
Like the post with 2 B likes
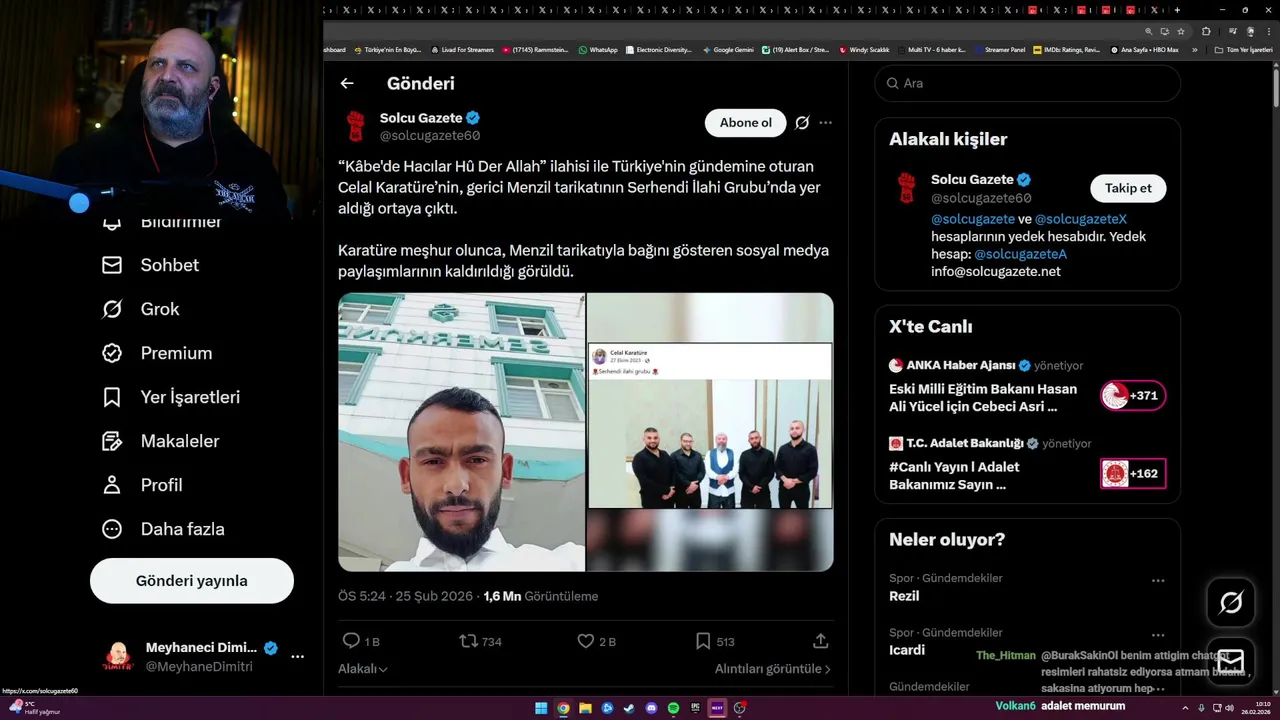click(586, 641)
